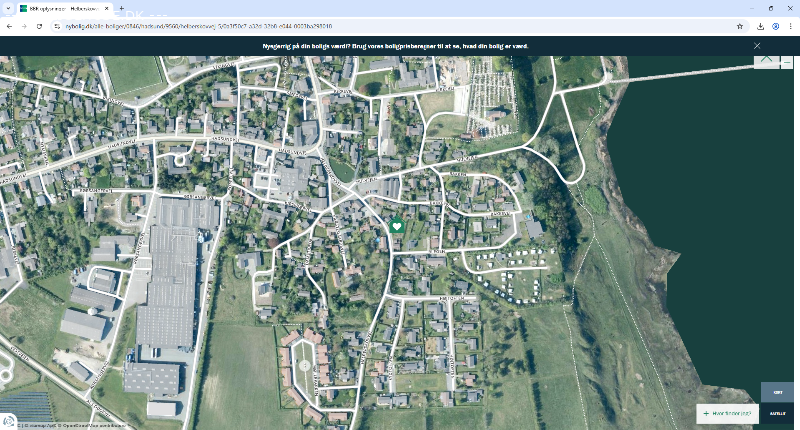Click the green heart property marker
The image size is (800, 430).
pos(396,226)
